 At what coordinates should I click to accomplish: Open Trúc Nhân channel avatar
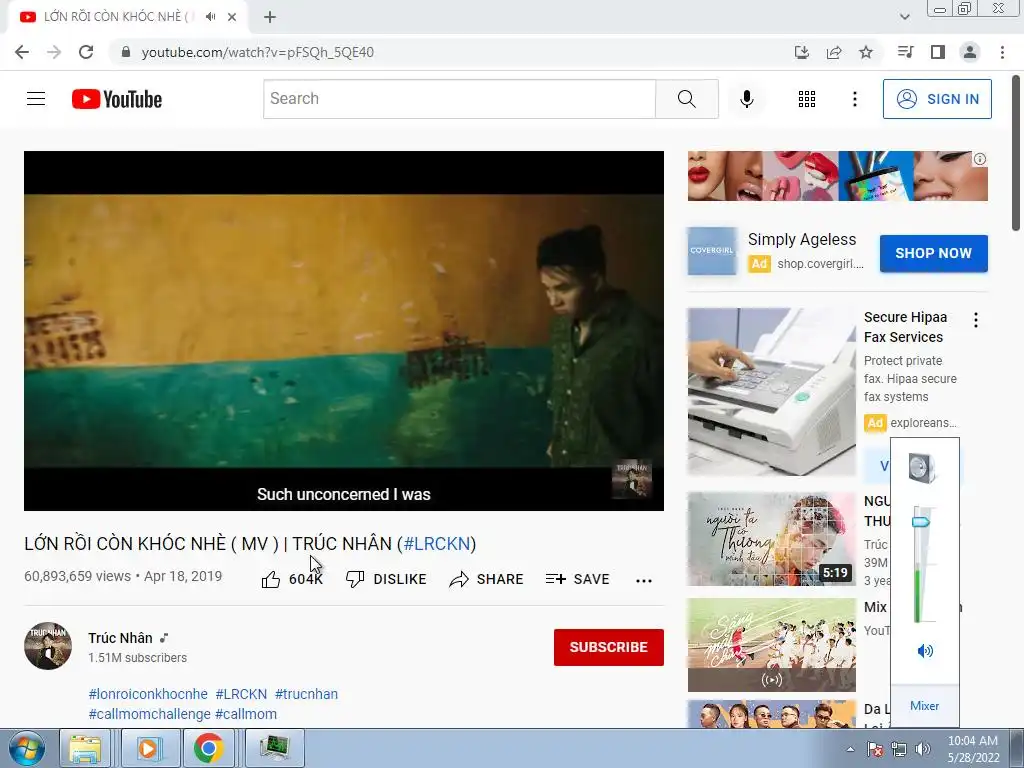coord(48,646)
